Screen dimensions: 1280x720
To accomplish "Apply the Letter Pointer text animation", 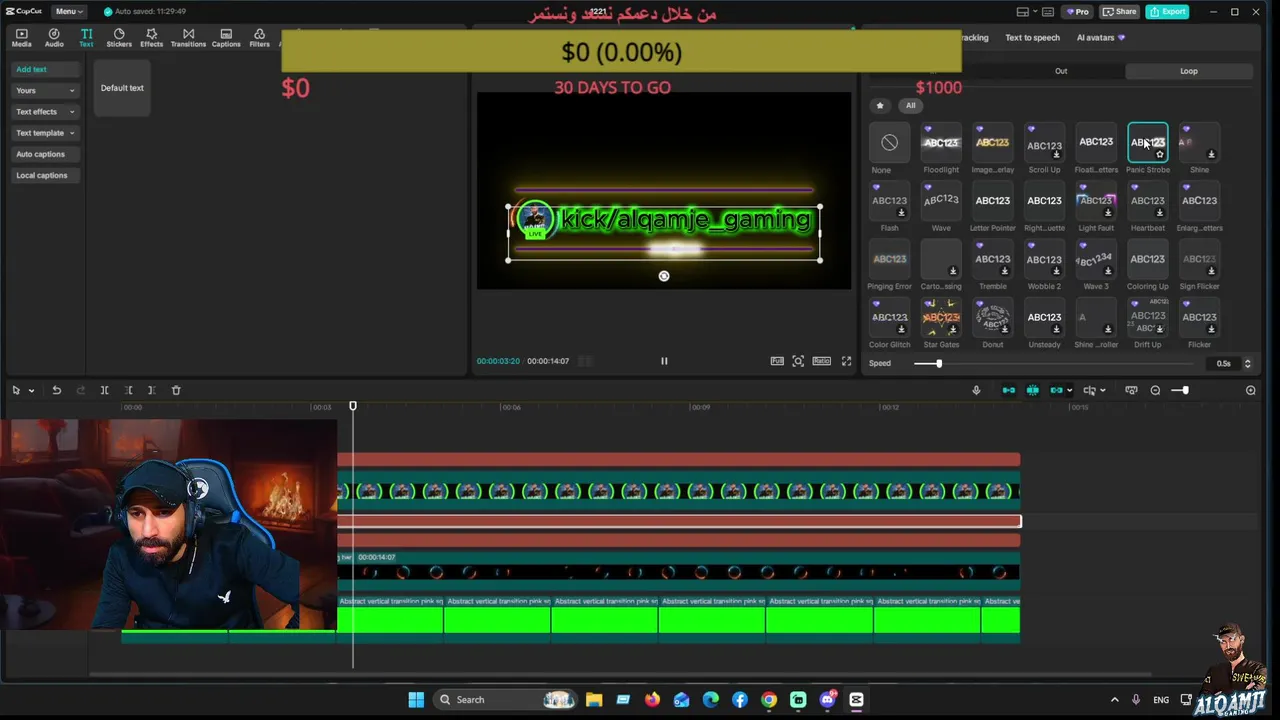I will (x=993, y=201).
